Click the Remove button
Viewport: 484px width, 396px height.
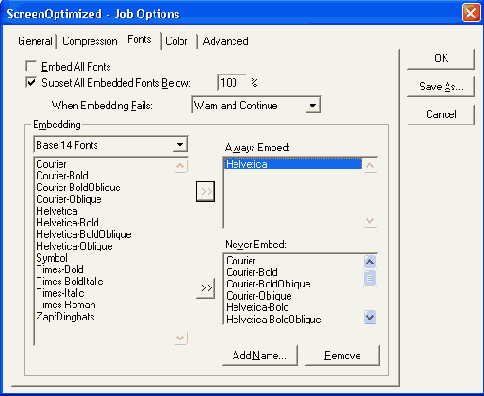coord(342,355)
